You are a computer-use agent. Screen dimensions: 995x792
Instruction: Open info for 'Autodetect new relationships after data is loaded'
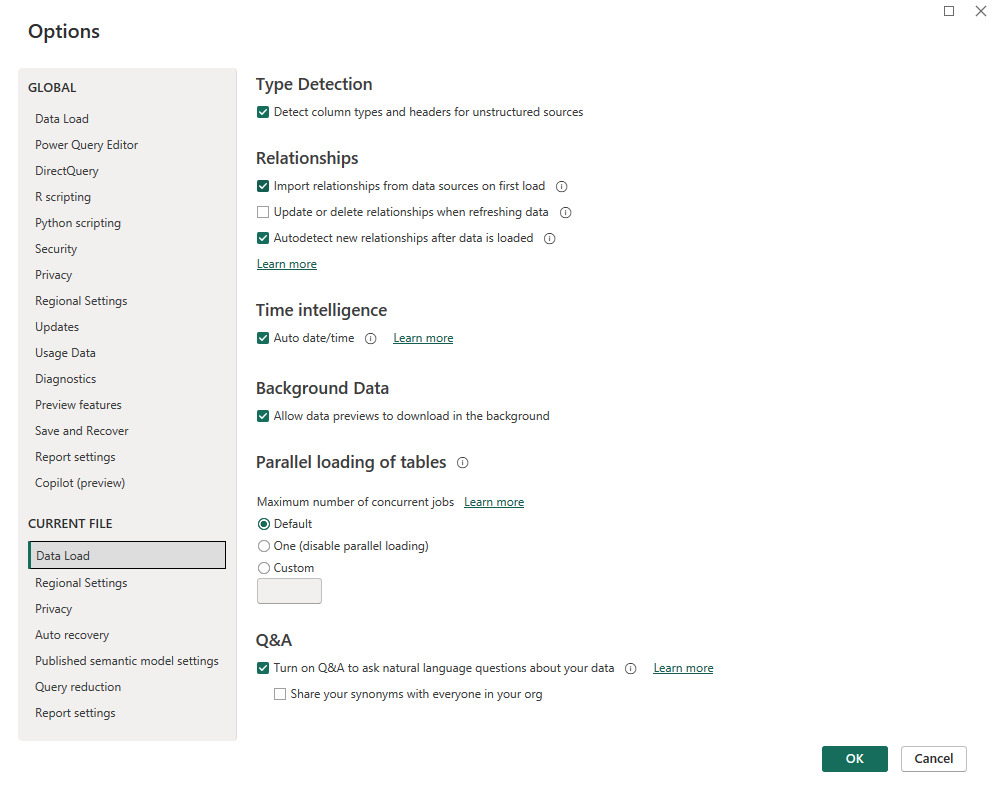(x=550, y=238)
